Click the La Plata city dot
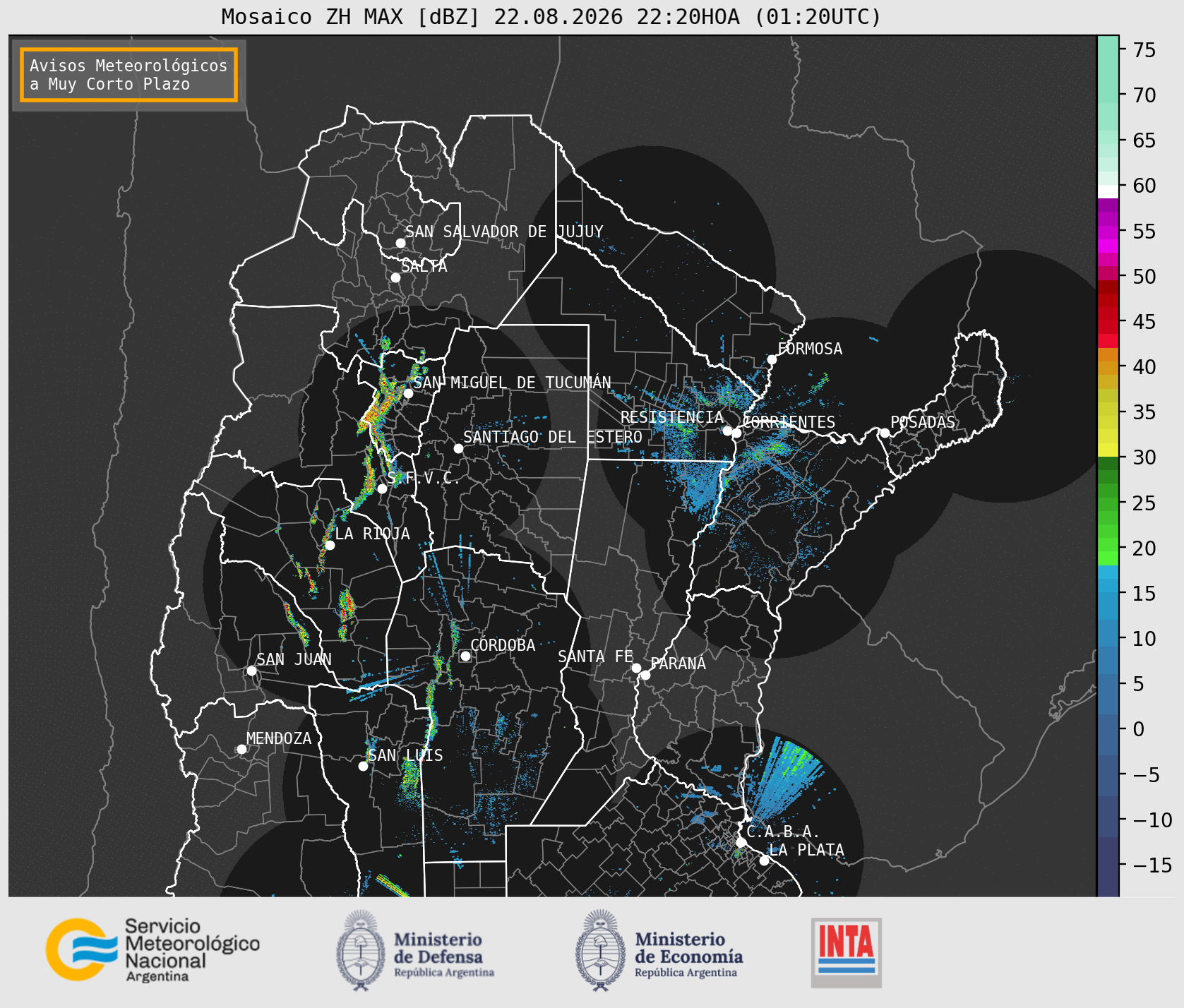This screenshot has height=1008, width=1184. (764, 860)
